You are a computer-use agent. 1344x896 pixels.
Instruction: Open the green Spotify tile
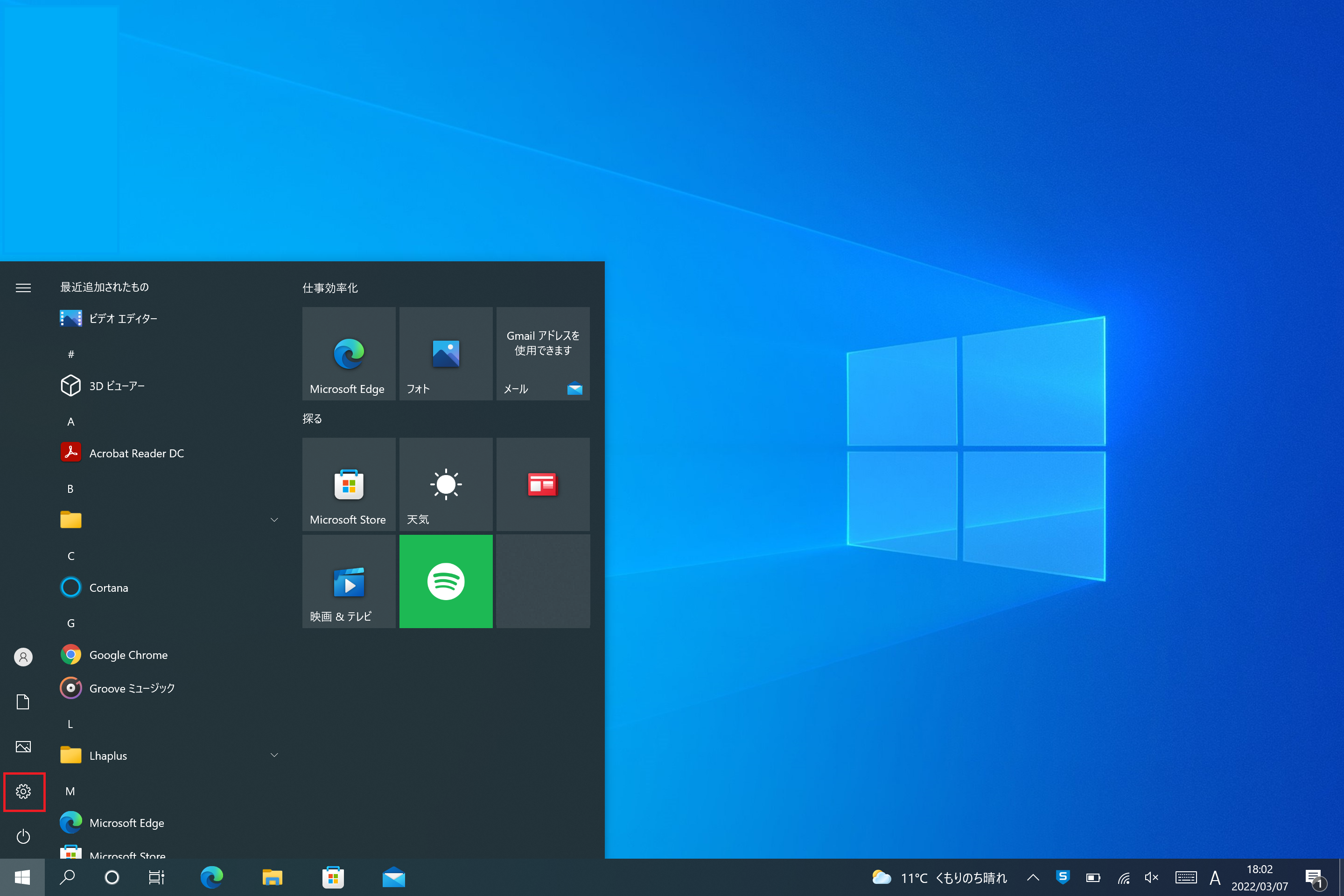446,581
